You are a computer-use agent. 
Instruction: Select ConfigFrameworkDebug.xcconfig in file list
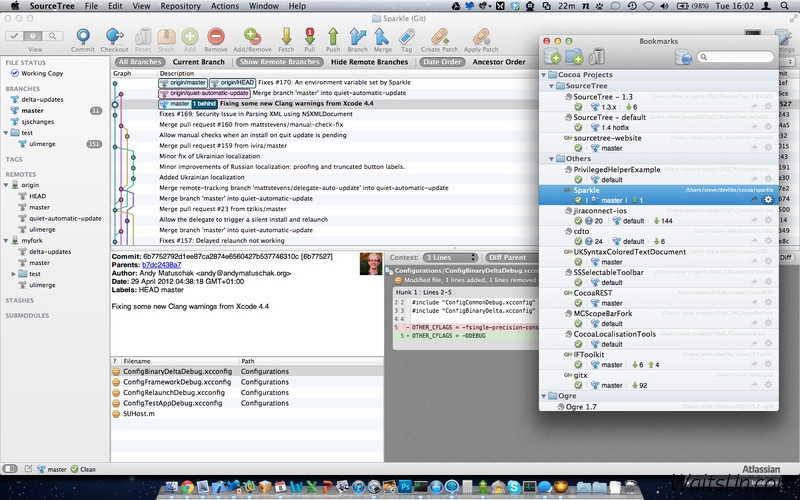(x=176, y=381)
